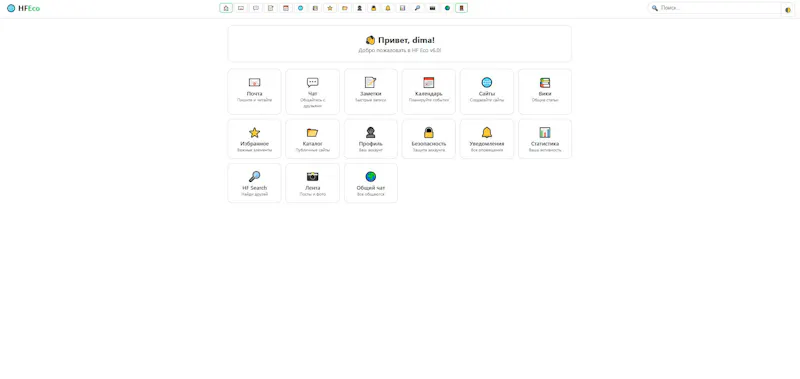Open the Безопасность card
Screen dimensions: 800x379
point(429,139)
